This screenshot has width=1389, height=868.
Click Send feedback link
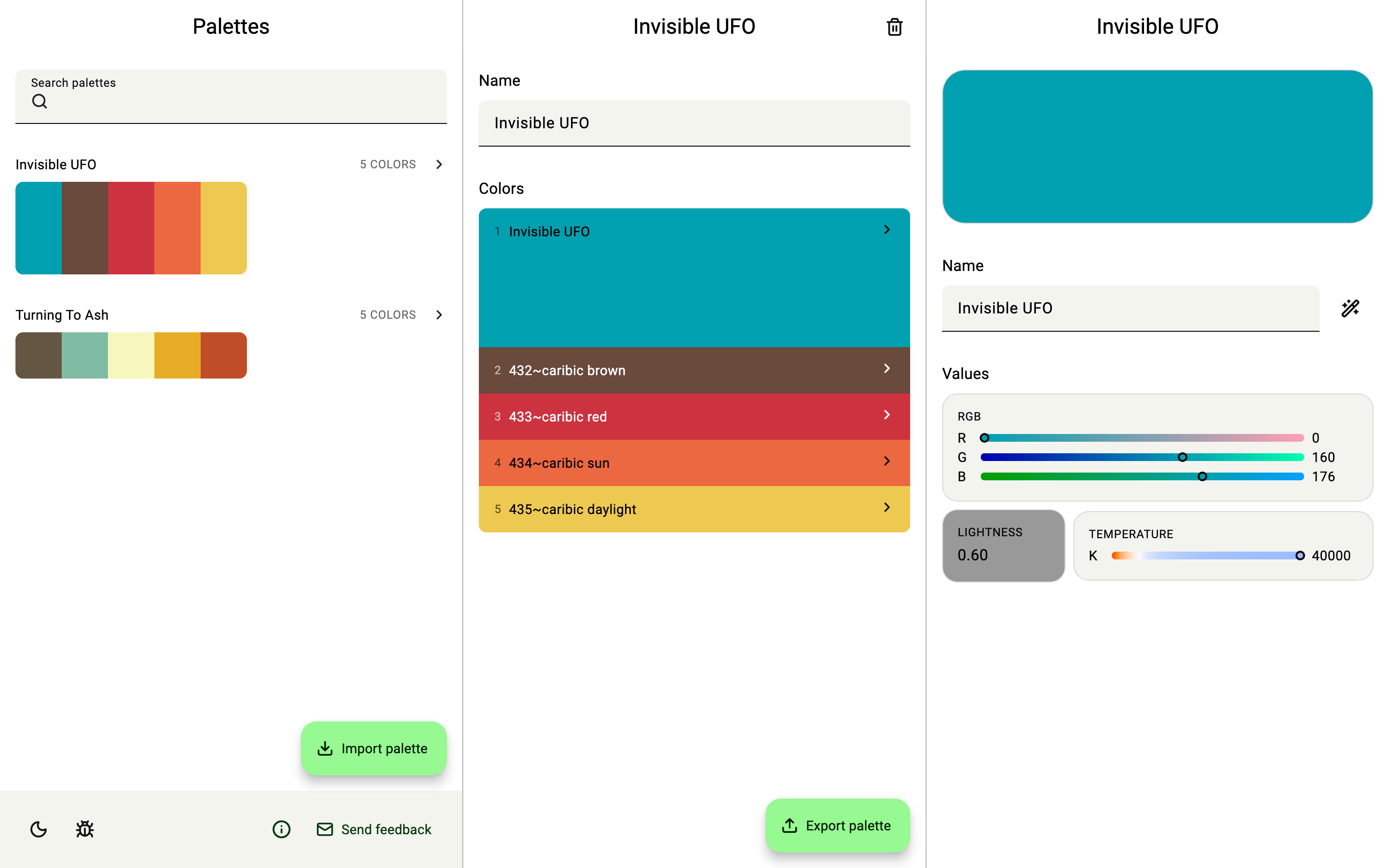[374, 829]
